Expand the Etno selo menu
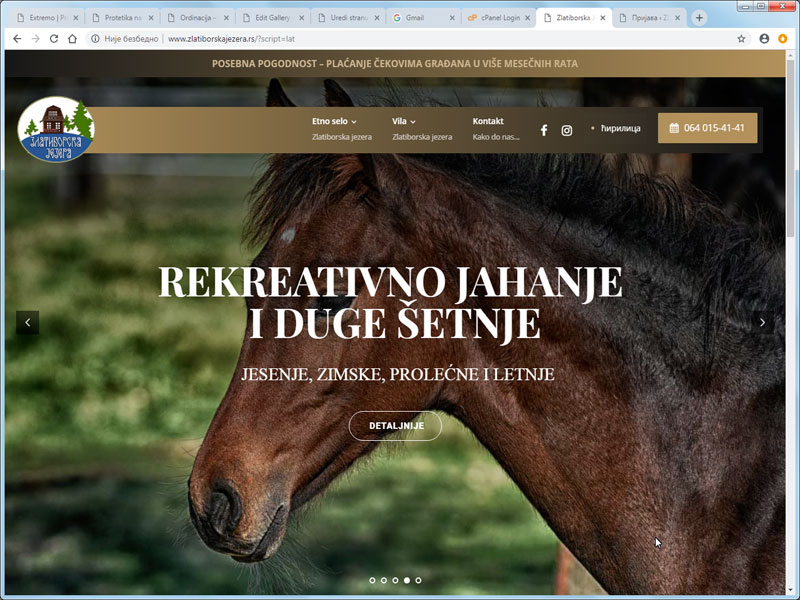 pyautogui.click(x=334, y=121)
